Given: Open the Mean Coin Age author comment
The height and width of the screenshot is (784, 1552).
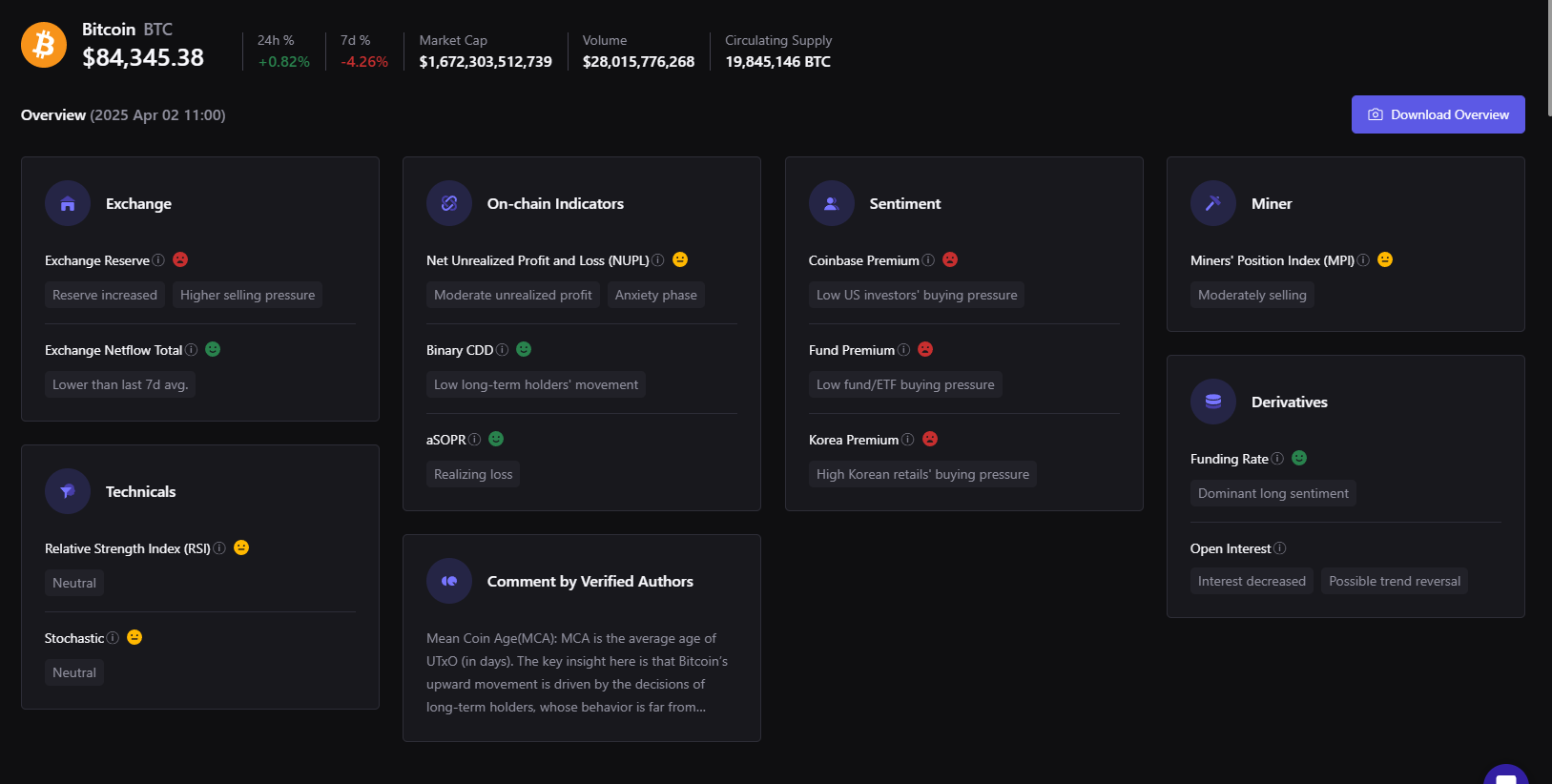Looking at the screenshot, I should tap(577, 672).
